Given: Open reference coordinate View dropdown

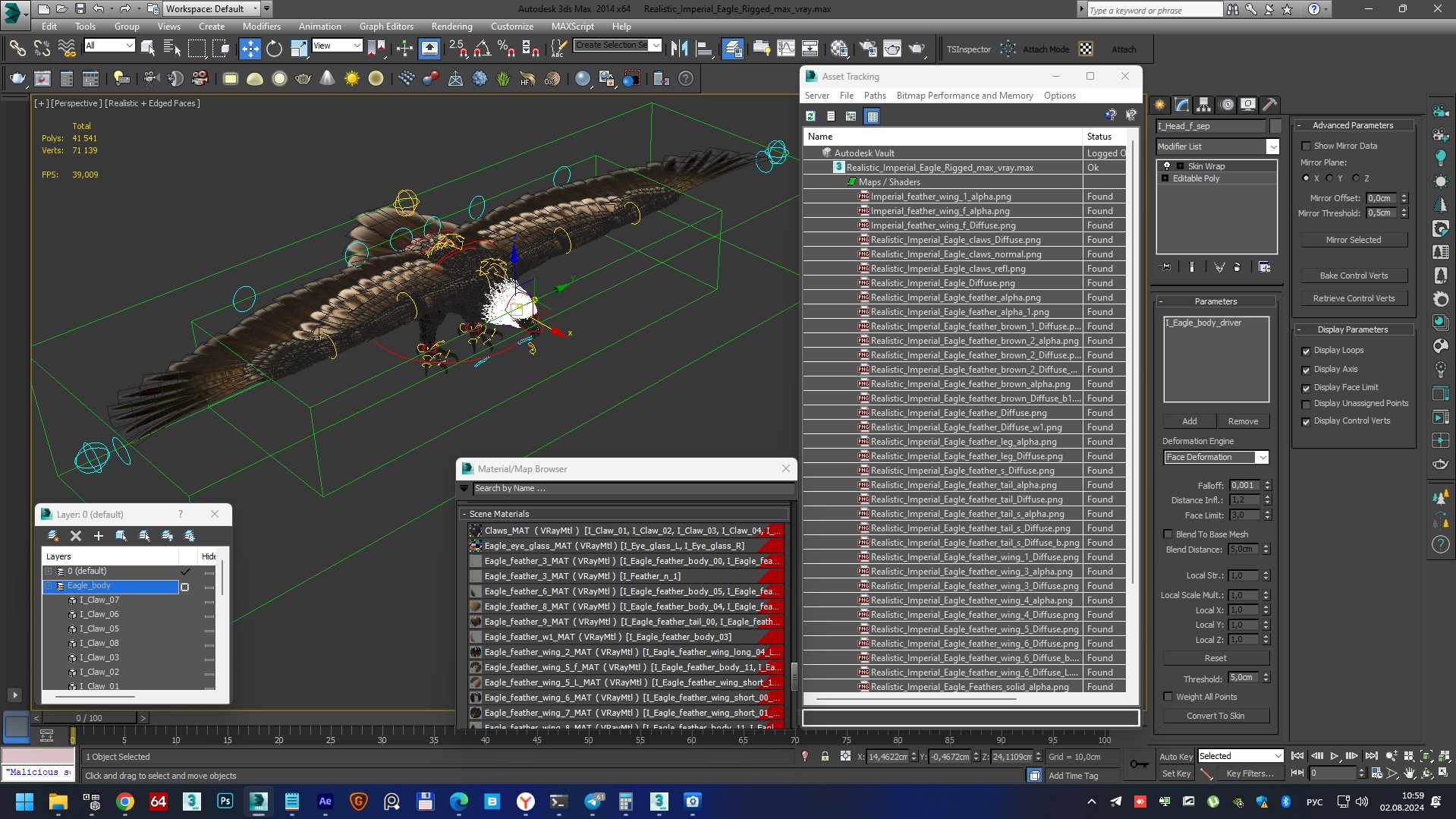Looking at the screenshot, I should click(x=337, y=46).
